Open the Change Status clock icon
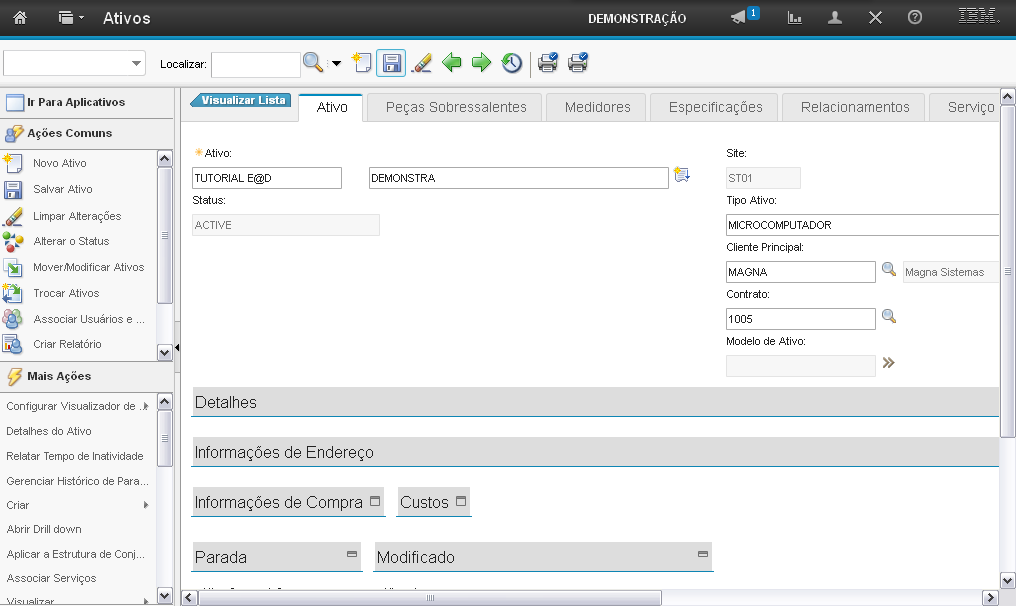This screenshot has width=1016, height=607. pos(511,63)
